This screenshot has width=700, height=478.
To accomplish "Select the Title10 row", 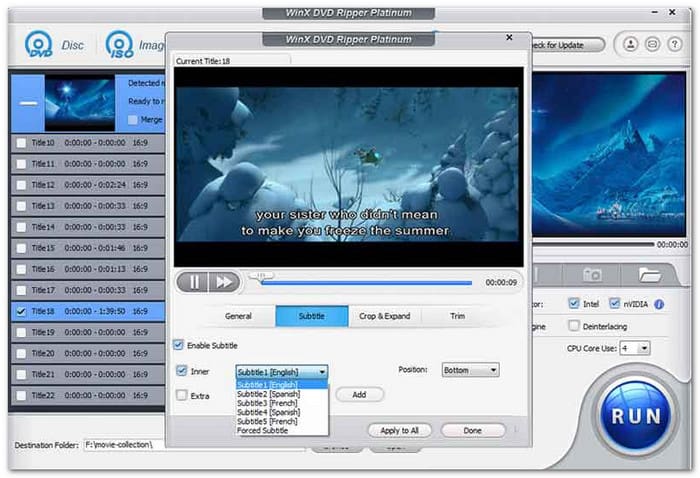I will (x=88, y=143).
